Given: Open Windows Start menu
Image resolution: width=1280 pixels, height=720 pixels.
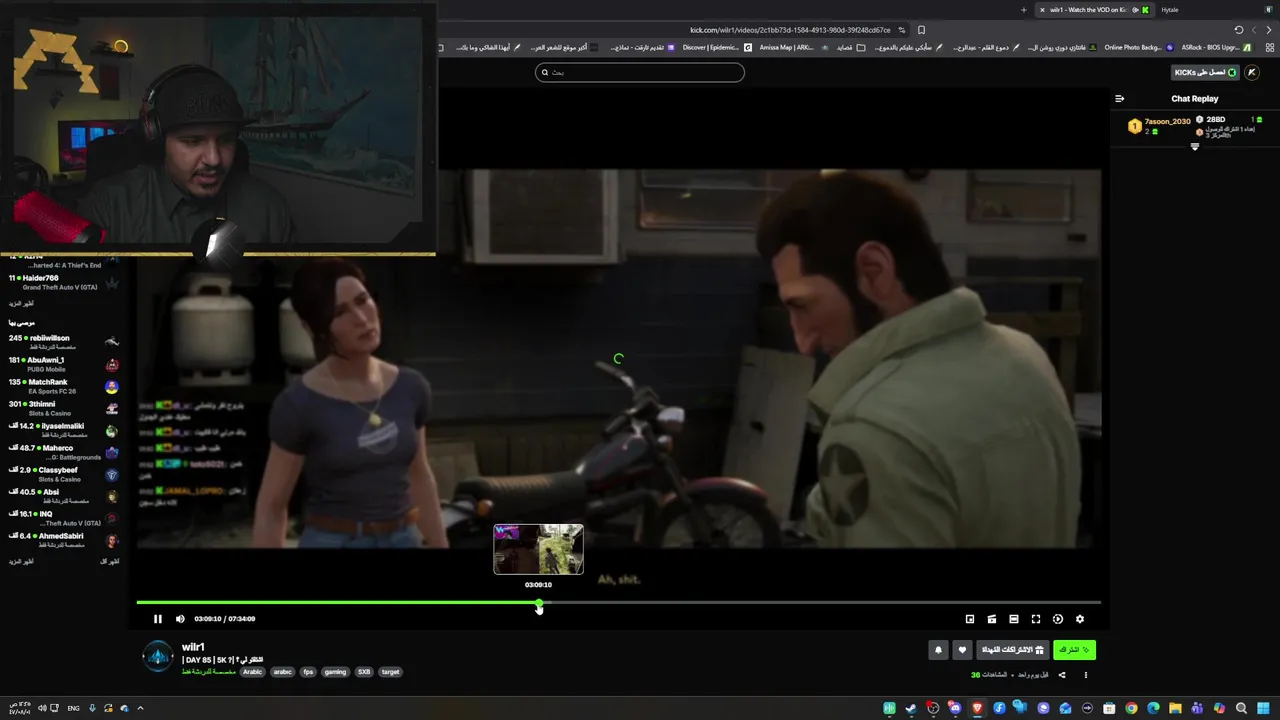Looking at the screenshot, I should (x=1263, y=708).
